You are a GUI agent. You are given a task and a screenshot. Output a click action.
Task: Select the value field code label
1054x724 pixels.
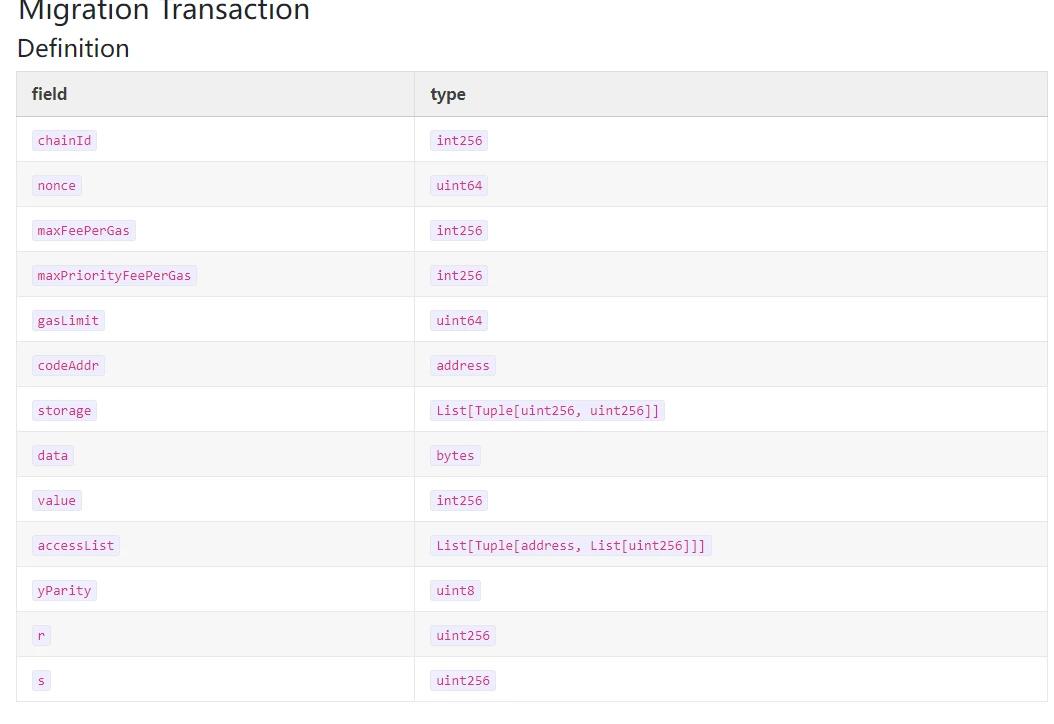pyautogui.click(x=56, y=501)
